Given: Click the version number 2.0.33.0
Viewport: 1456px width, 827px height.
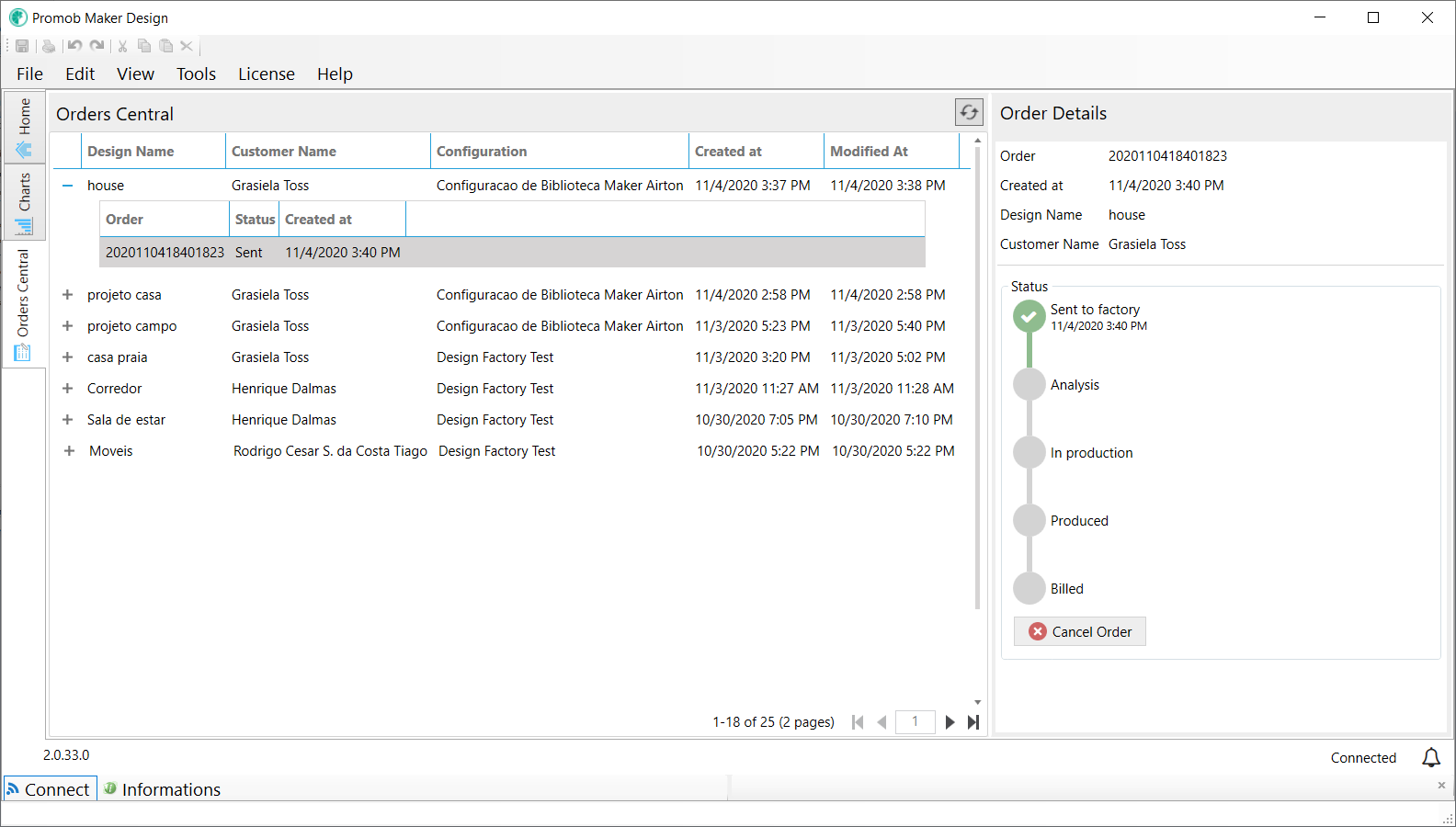Looking at the screenshot, I should 66,755.
